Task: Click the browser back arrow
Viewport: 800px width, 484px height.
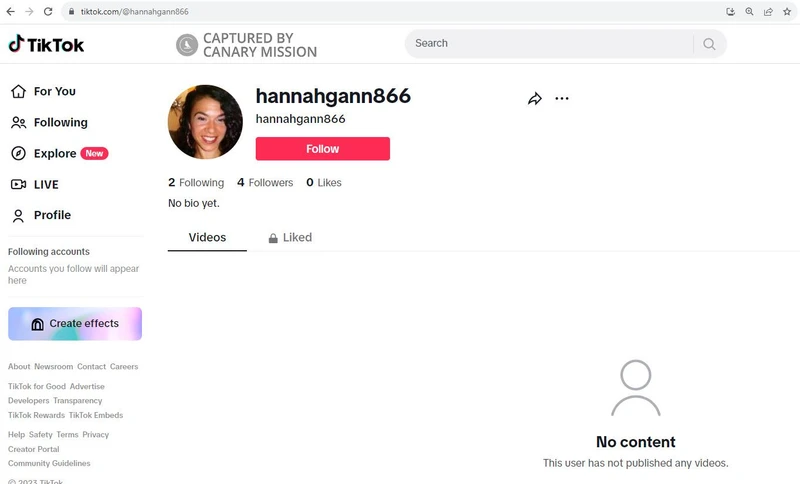Action: click(x=11, y=11)
